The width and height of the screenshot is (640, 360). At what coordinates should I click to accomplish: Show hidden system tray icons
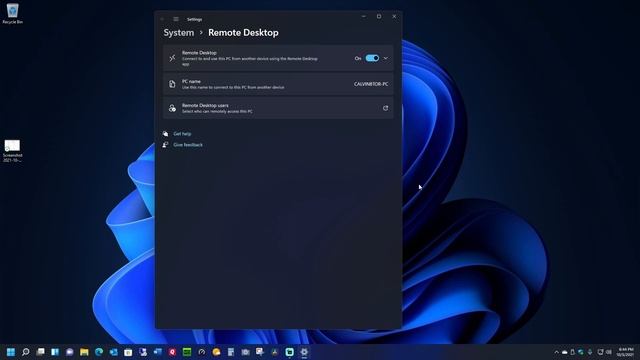(556, 352)
